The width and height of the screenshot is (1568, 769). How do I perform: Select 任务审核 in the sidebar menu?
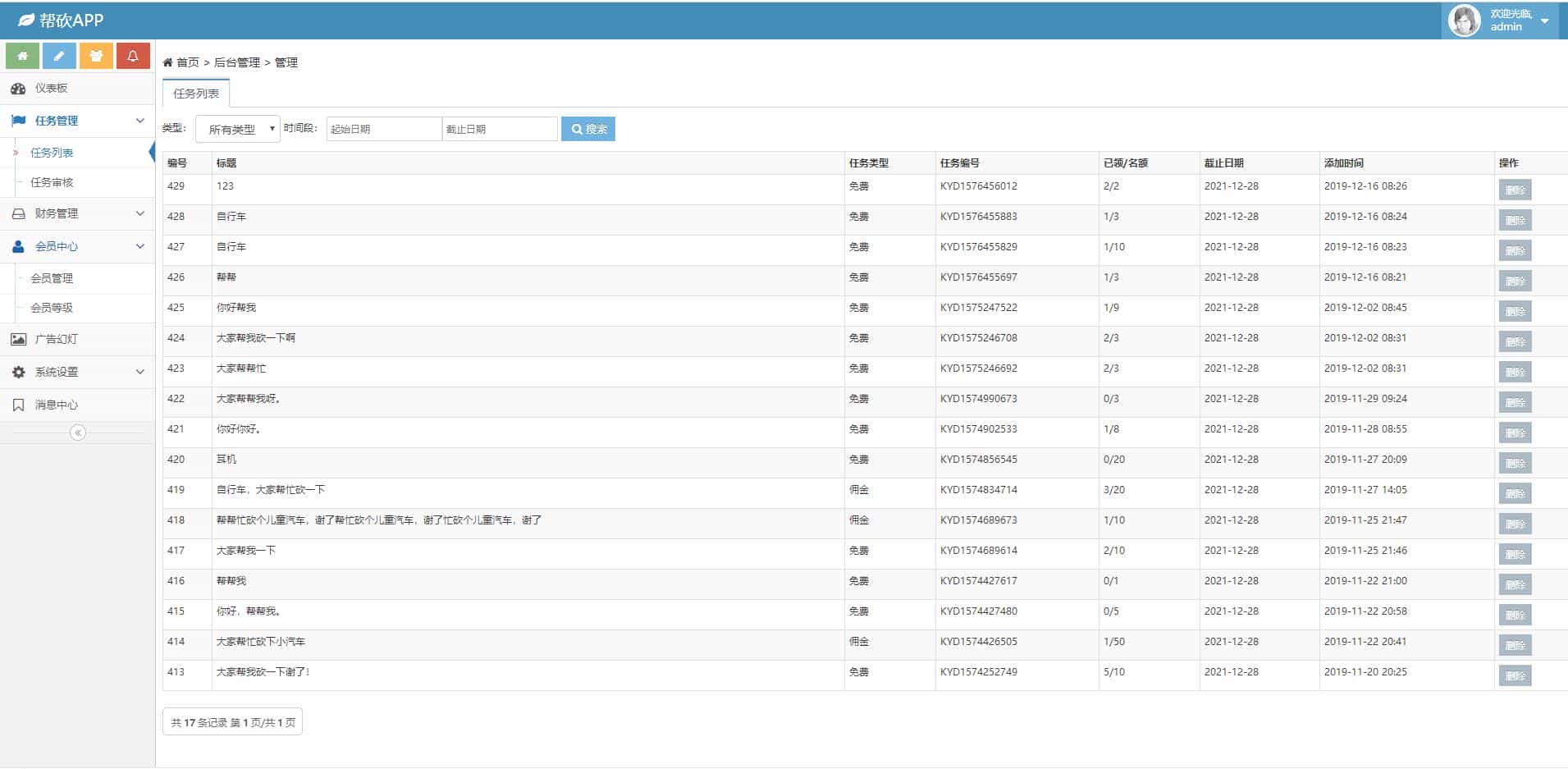tap(51, 182)
